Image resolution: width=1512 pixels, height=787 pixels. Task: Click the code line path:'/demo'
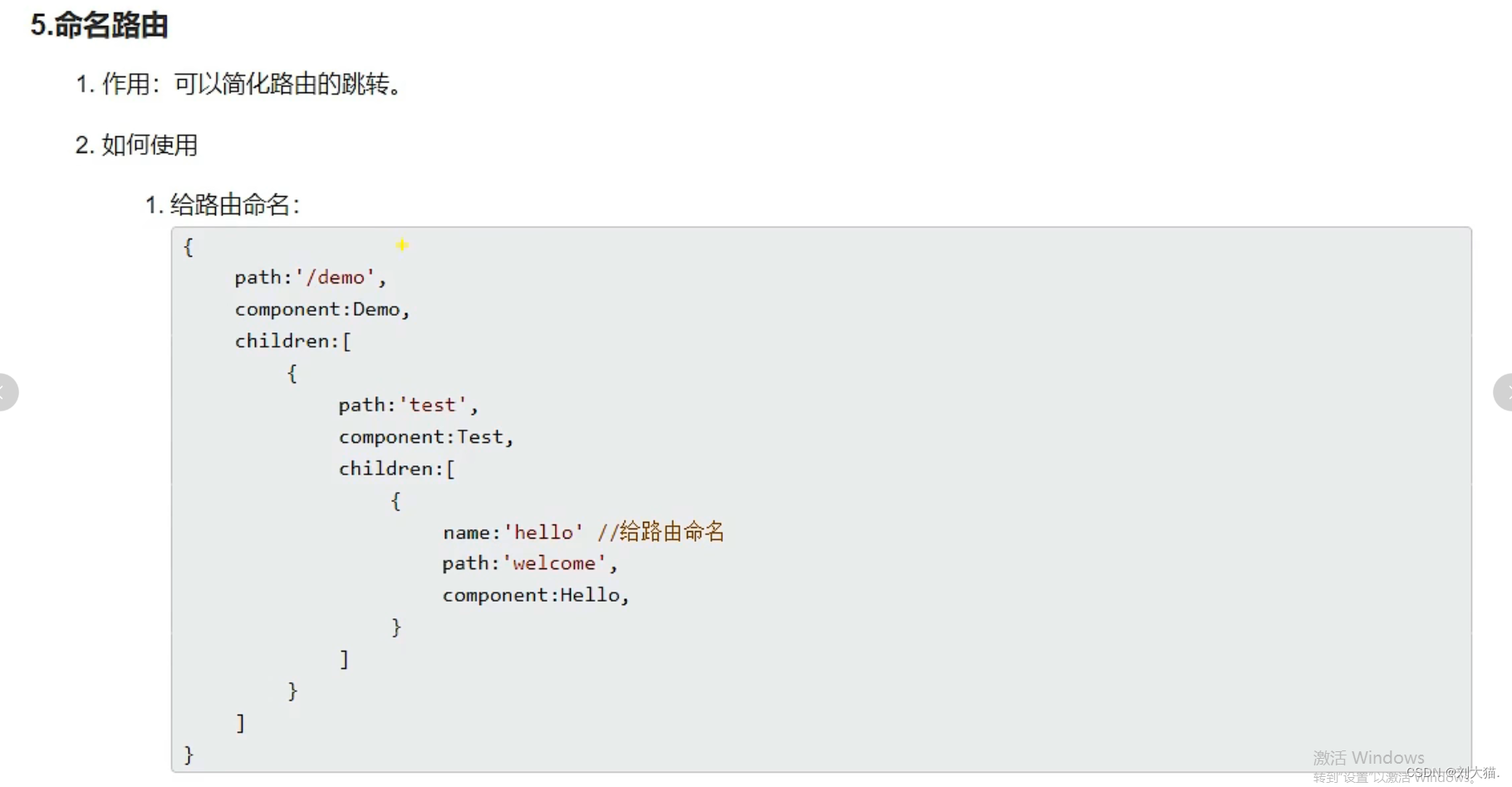pos(310,278)
